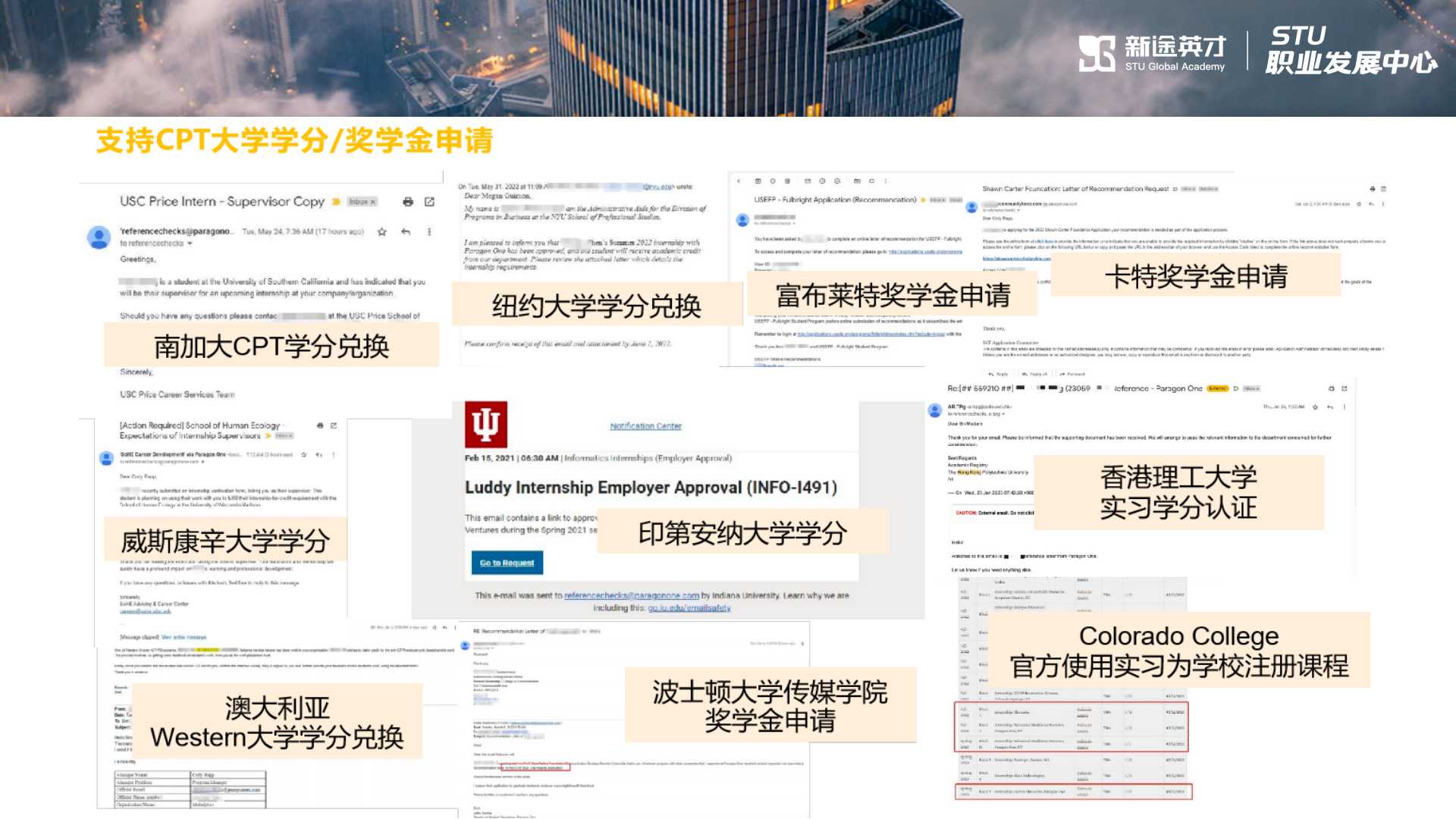This screenshot has width=1456, height=819.
Task: Click the importance marker beside Supervisor Copy subject
Action: click(x=337, y=202)
